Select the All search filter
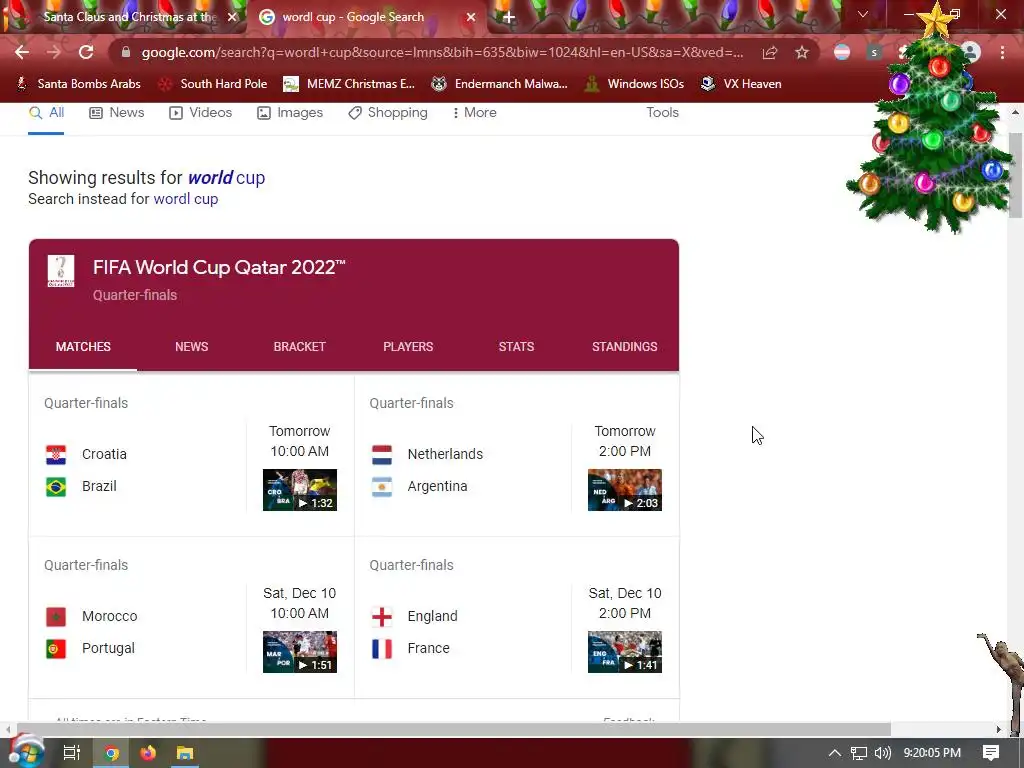This screenshot has height=768, width=1024. point(46,113)
